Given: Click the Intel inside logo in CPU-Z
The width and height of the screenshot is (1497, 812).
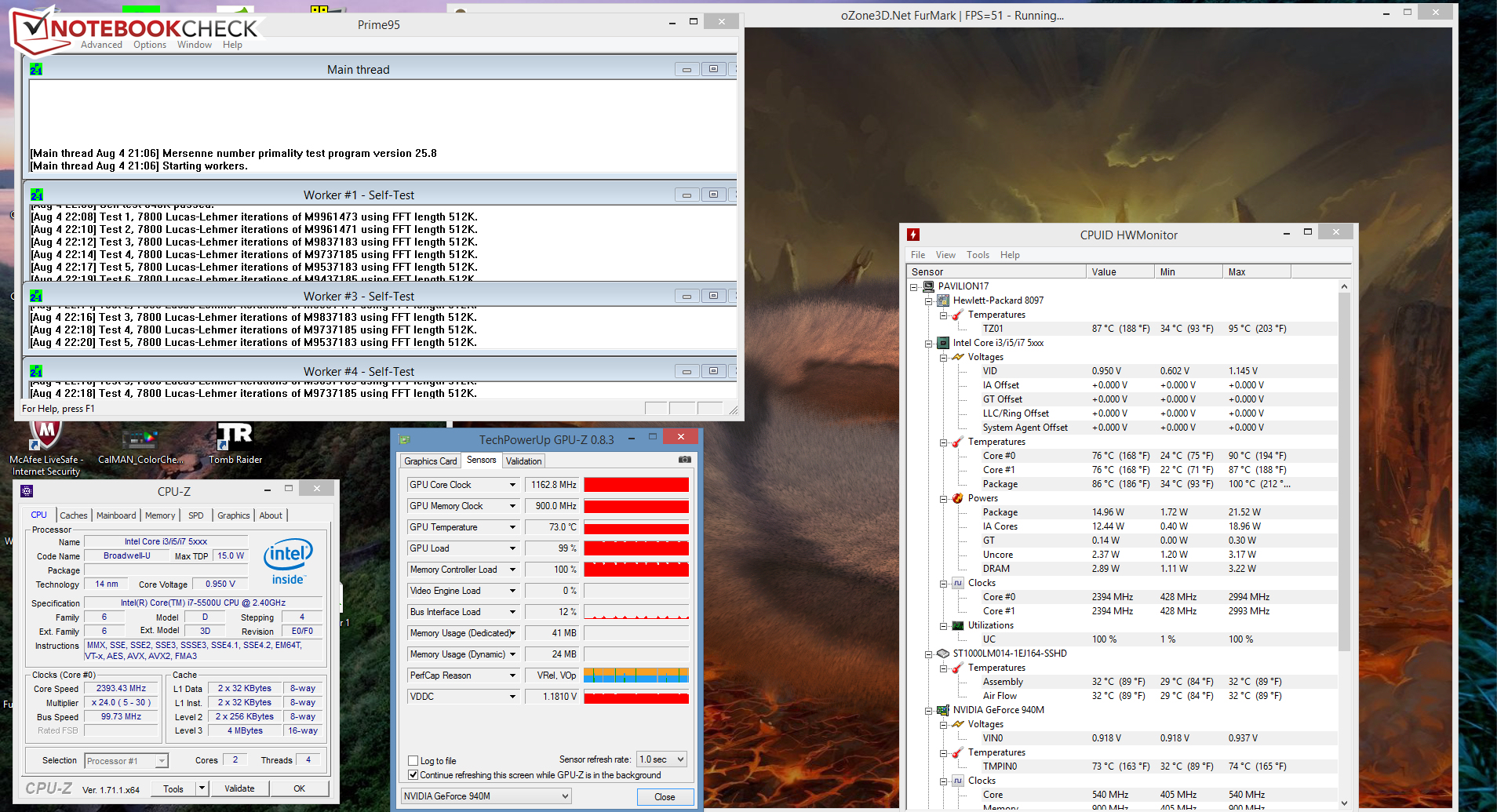Looking at the screenshot, I should (x=288, y=561).
